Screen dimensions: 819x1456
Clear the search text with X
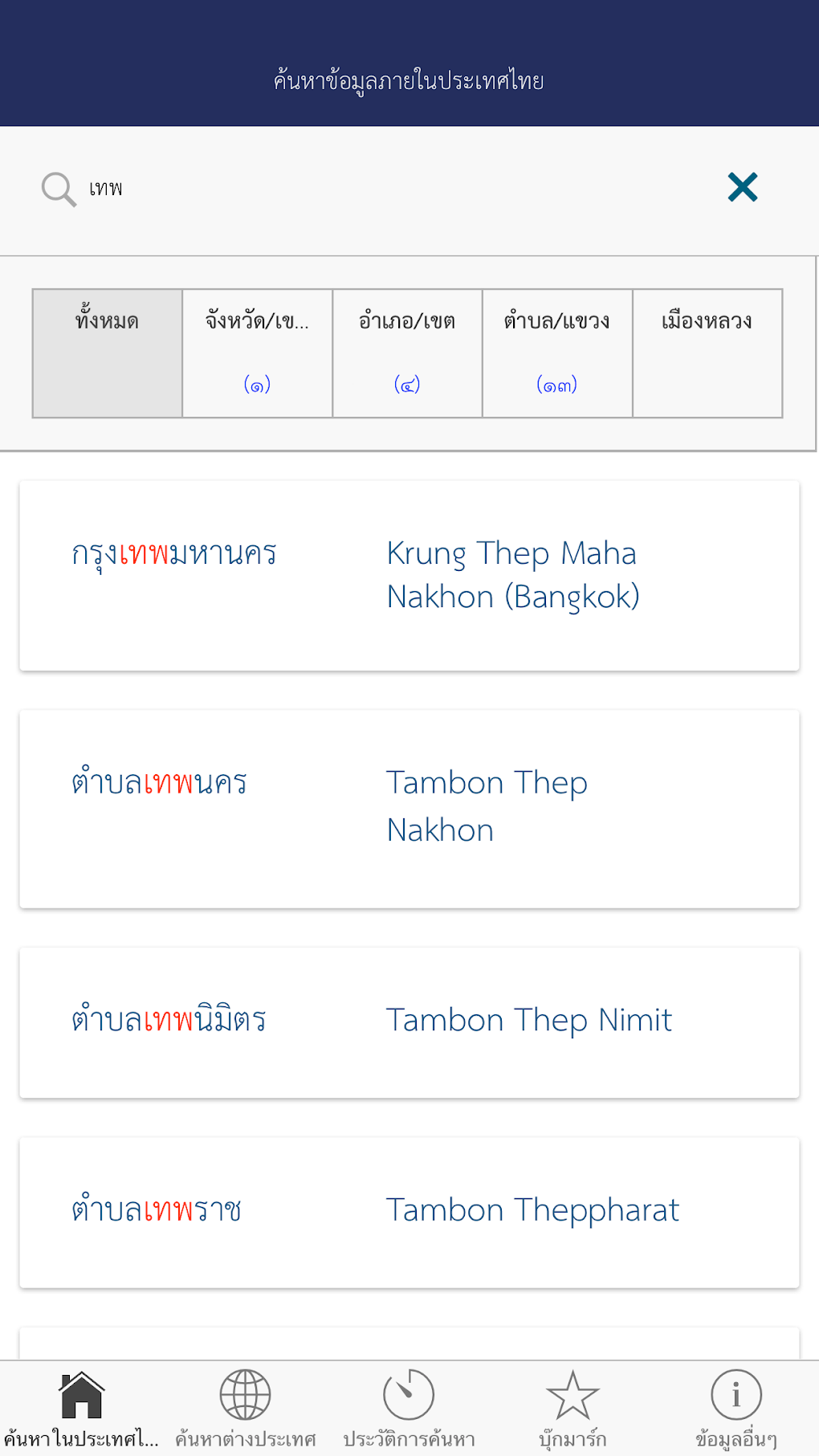pos(743,188)
